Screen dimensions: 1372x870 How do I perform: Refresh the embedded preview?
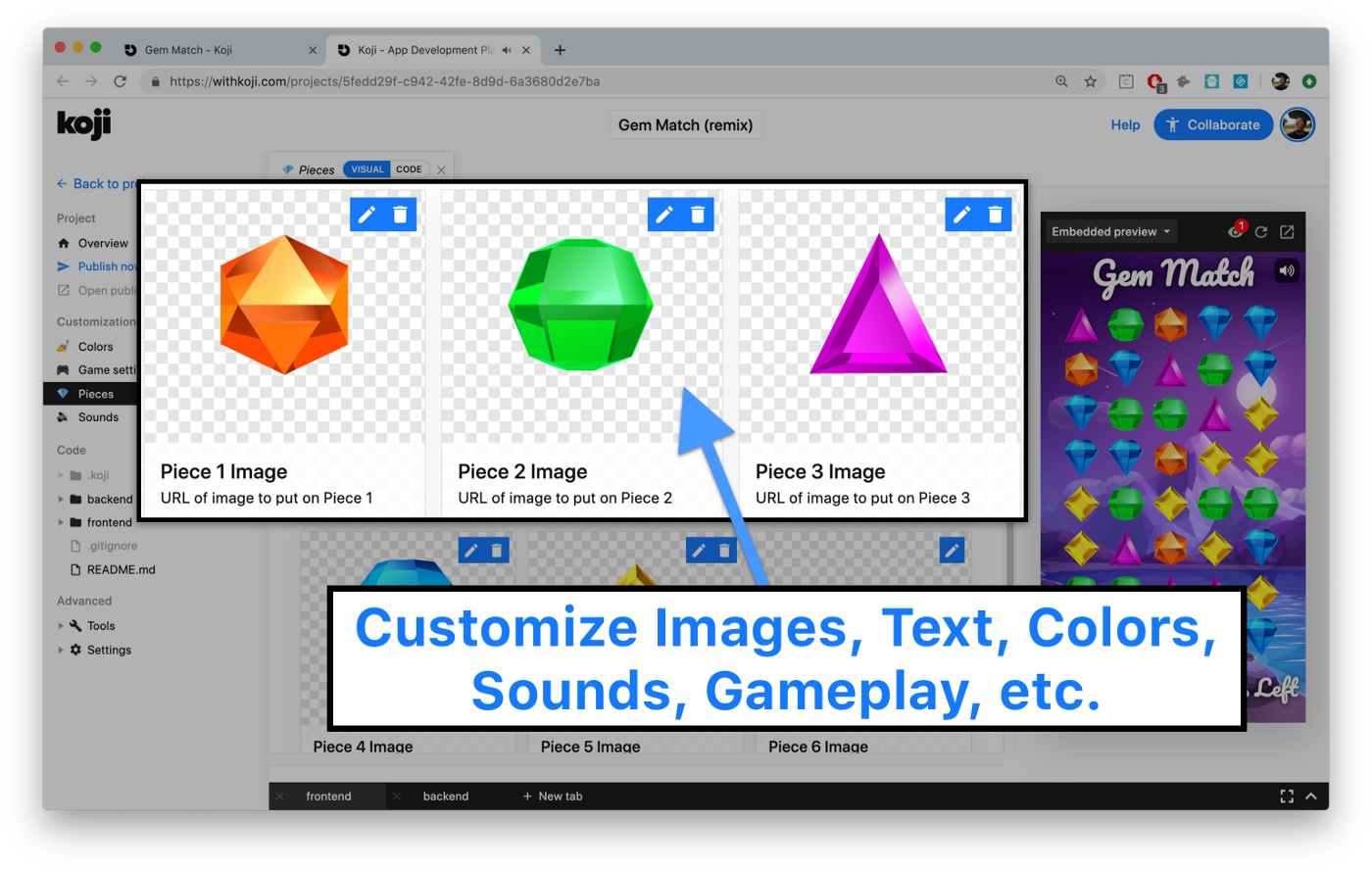[1261, 232]
